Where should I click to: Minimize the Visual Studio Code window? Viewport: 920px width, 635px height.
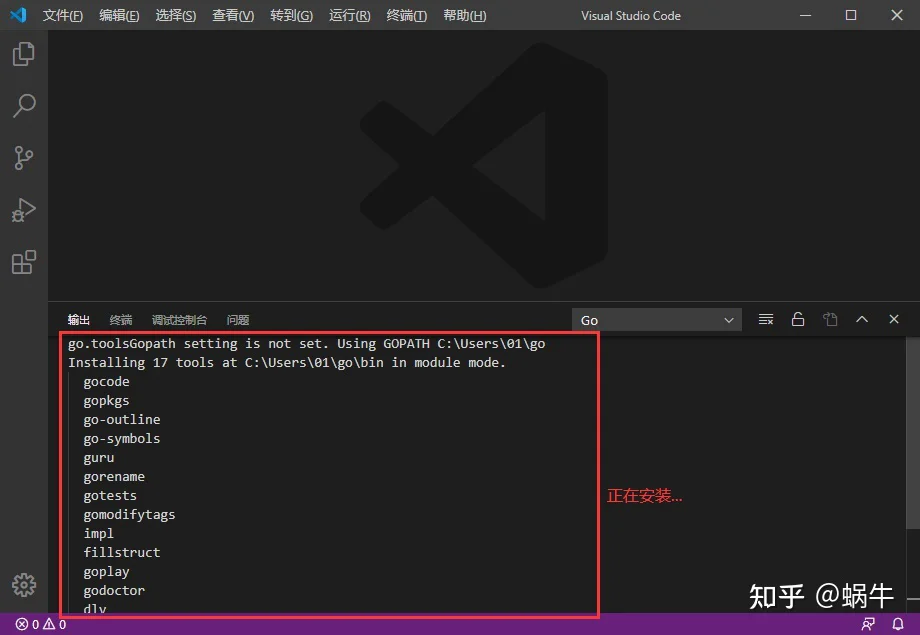click(x=806, y=15)
